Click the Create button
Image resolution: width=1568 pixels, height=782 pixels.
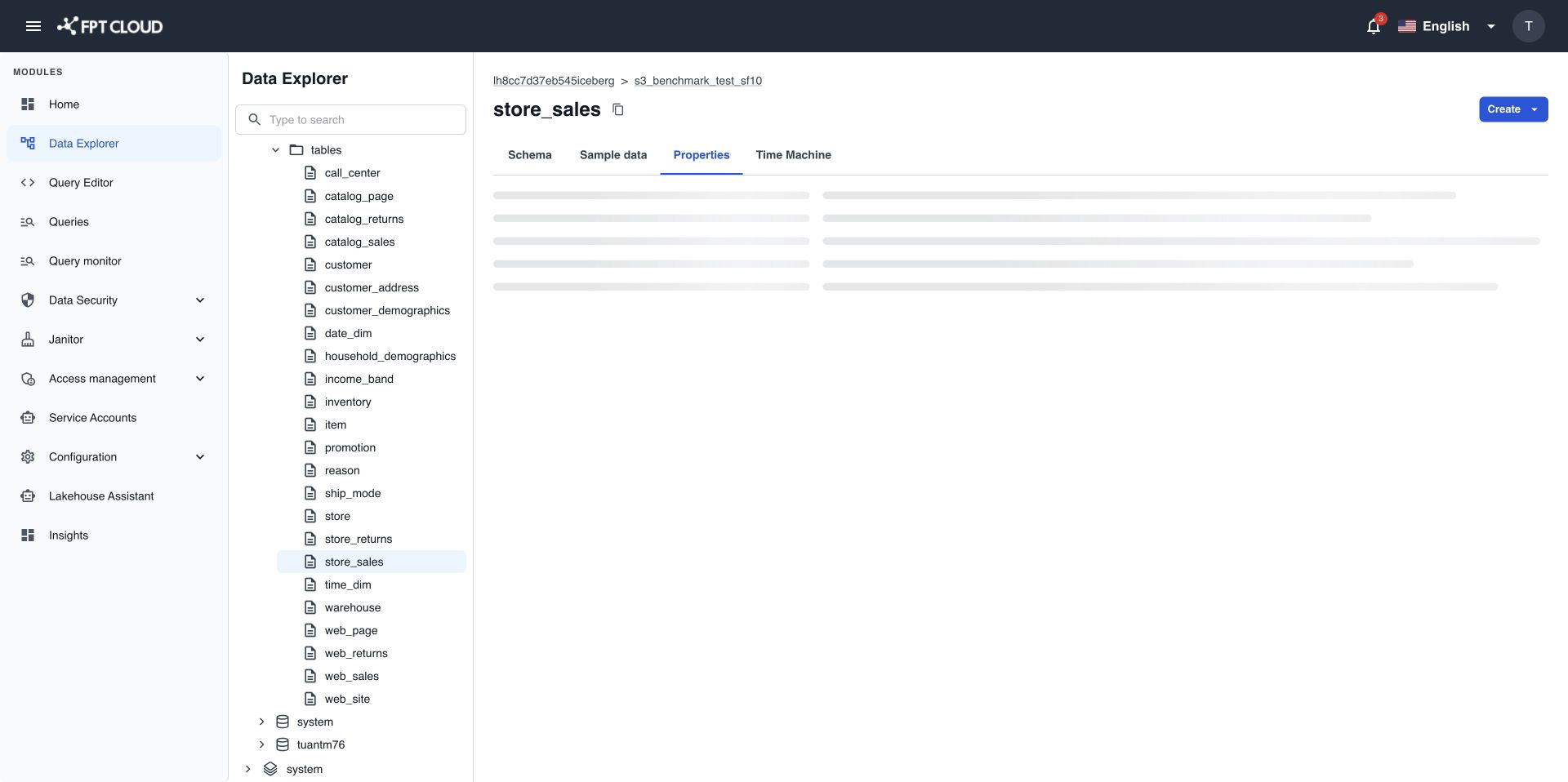[1513, 109]
